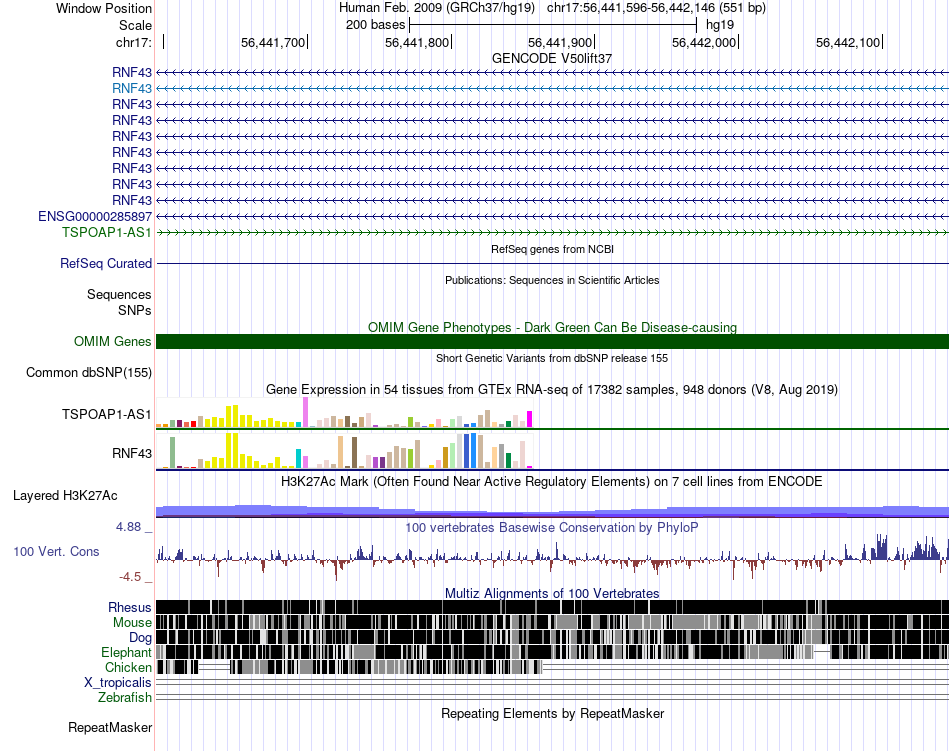The image size is (950, 751).
Task: Click the 4.88 conservation scale maximum
Action: tap(128, 527)
